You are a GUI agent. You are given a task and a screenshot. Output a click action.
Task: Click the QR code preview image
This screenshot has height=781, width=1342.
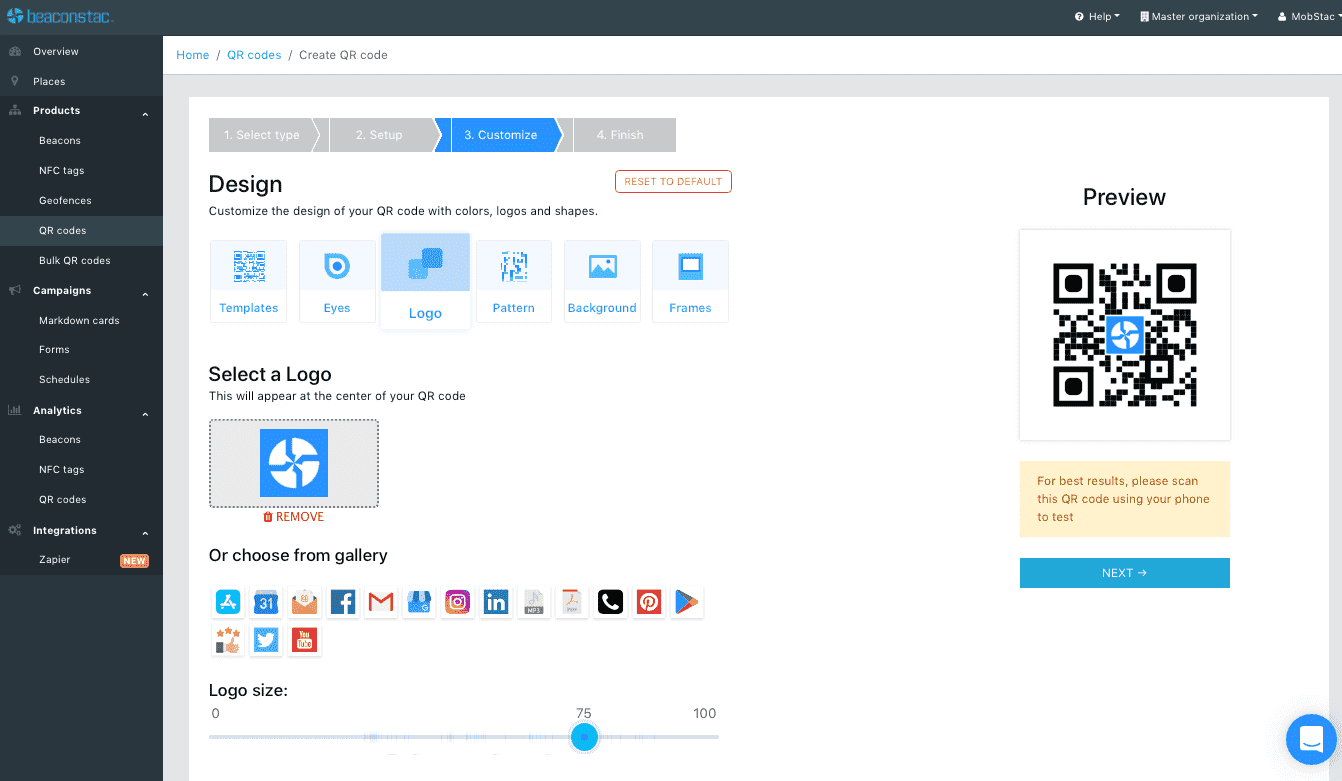(1125, 335)
